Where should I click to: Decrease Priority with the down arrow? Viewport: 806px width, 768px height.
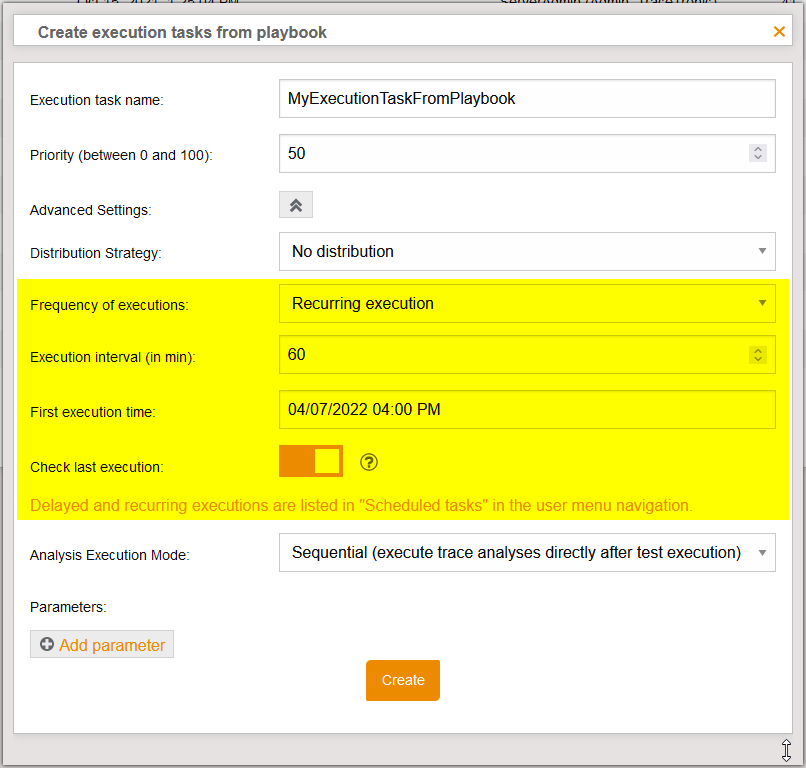tap(758, 158)
